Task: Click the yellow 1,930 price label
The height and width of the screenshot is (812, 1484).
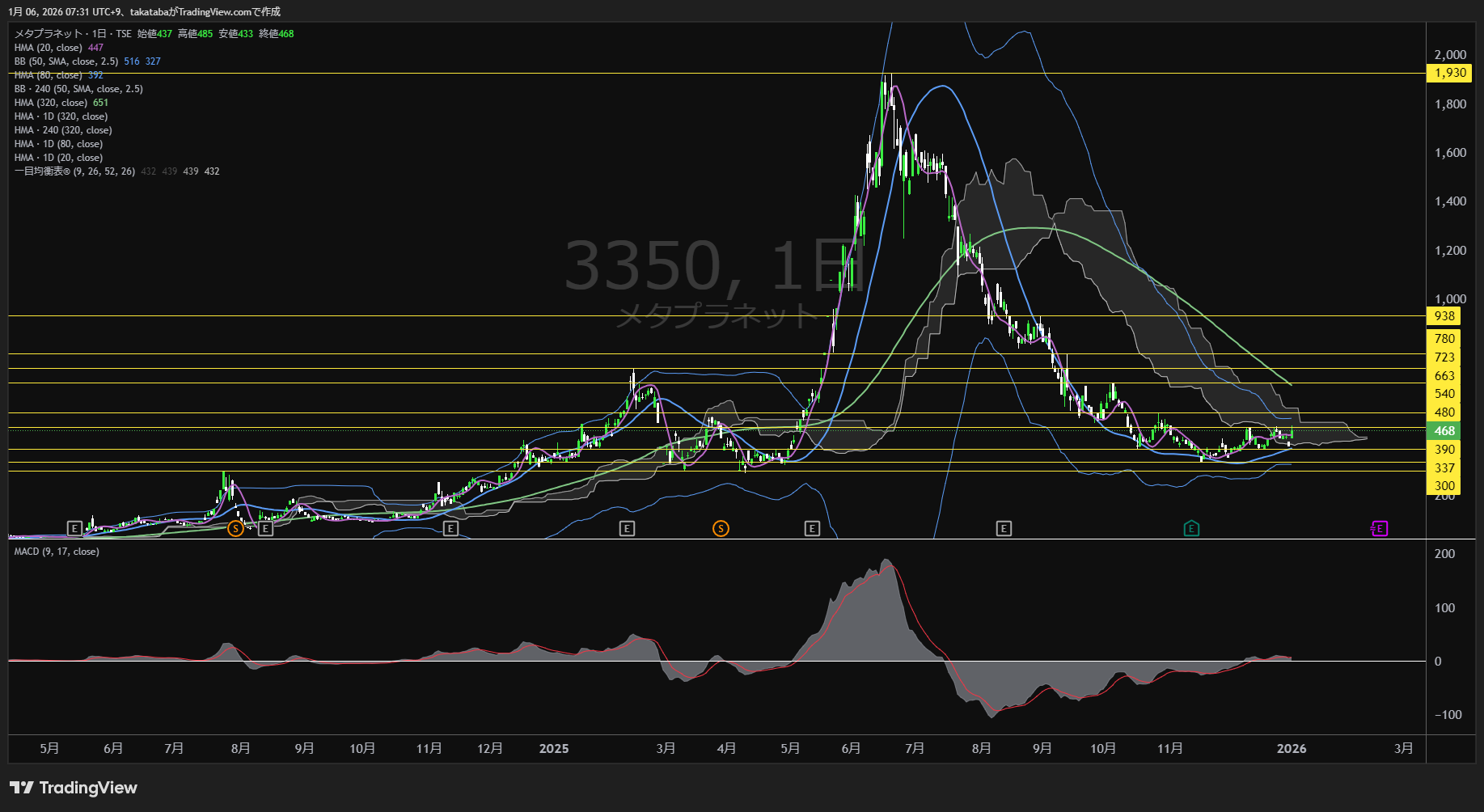Action: [1449, 73]
